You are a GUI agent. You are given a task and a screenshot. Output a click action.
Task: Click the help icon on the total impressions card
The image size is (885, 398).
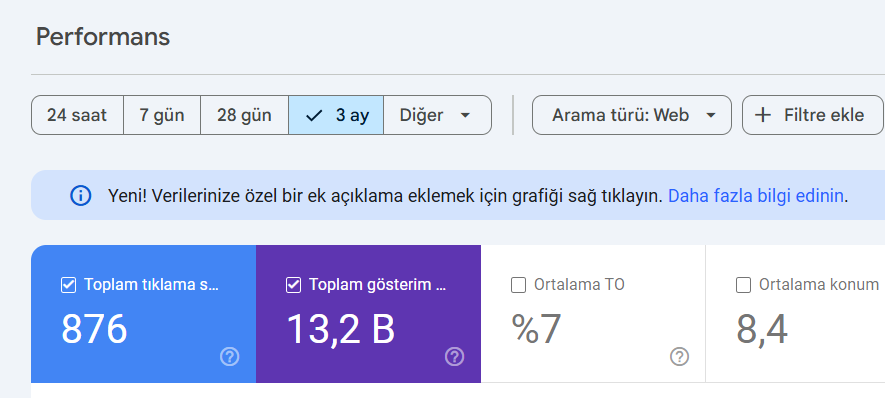[x=454, y=357]
